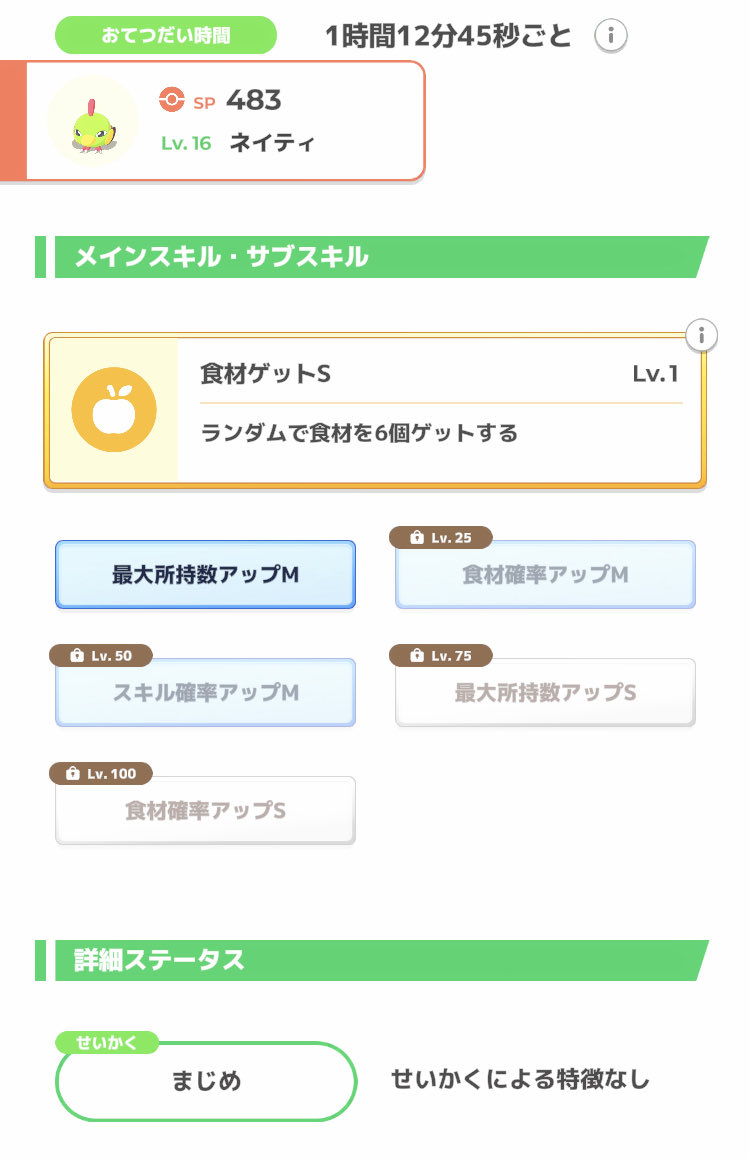Tap the まじめ nature button
This screenshot has width=750, height=1159.
pos(205,1081)
